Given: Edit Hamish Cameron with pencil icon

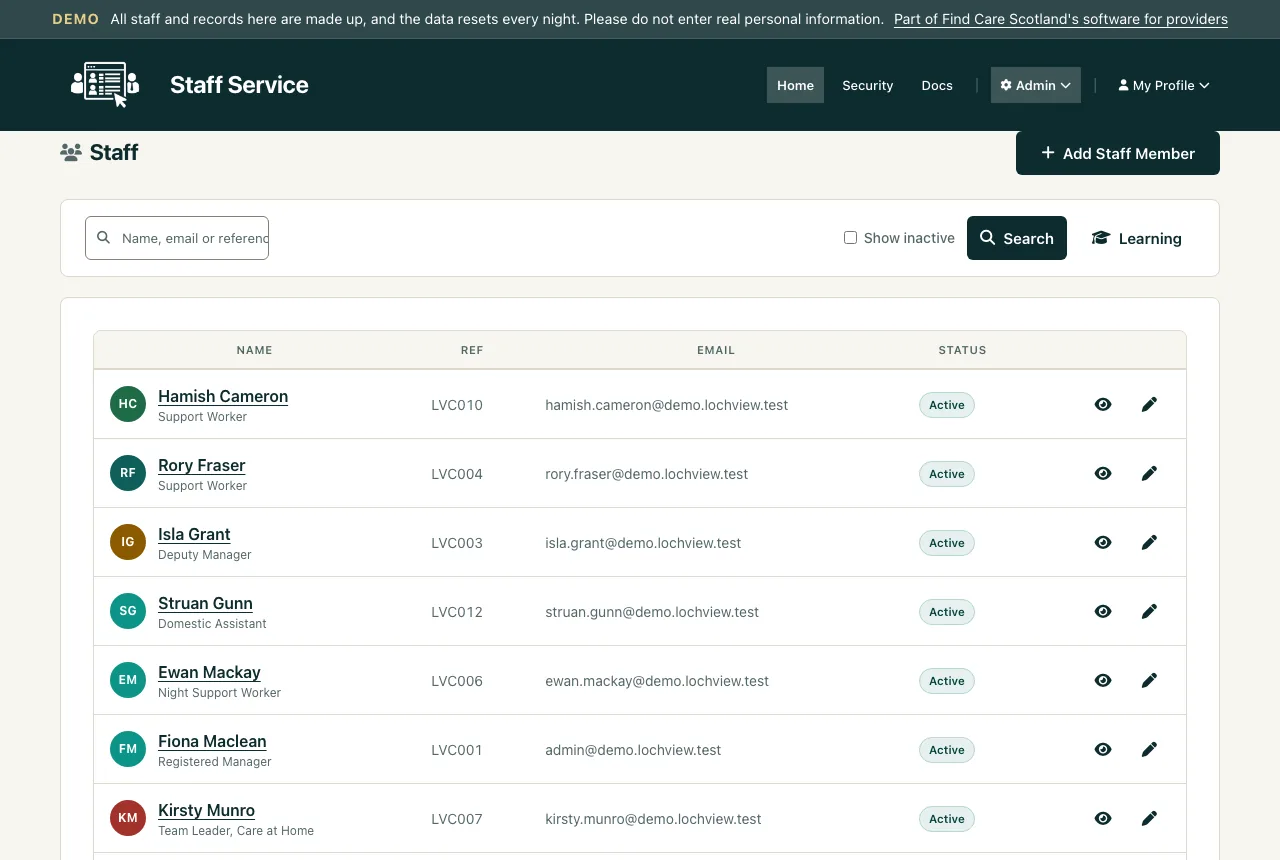Looking at the screenshot, I should click(1149, 404).
